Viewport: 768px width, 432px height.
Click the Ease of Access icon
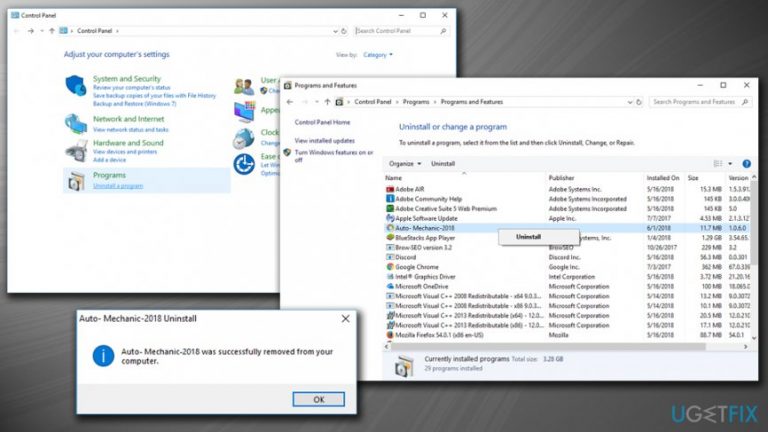243,164
